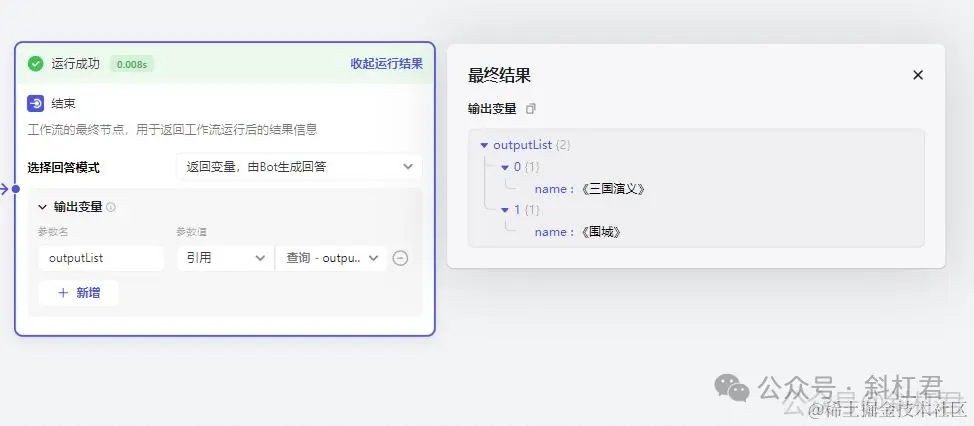
Task: Click the 0.008s run time badge
Action: point(132,64)
